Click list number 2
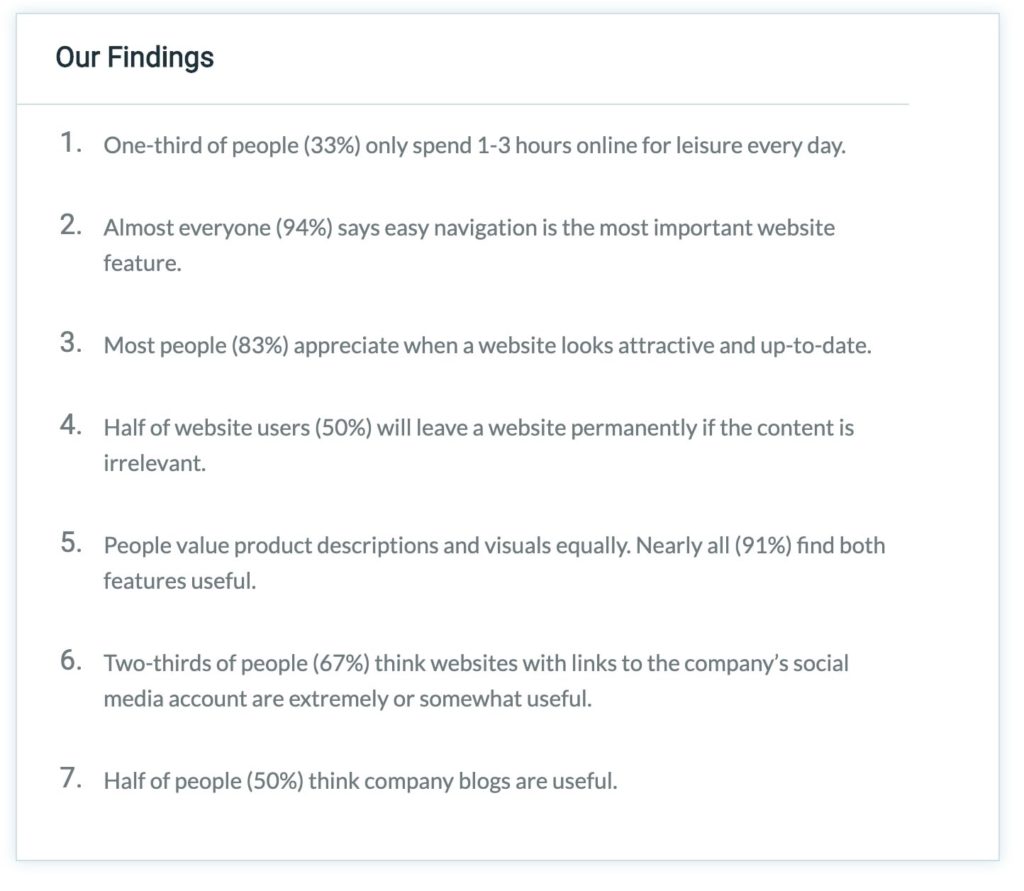The image size is (1024, 891). (x=70, y=225)
